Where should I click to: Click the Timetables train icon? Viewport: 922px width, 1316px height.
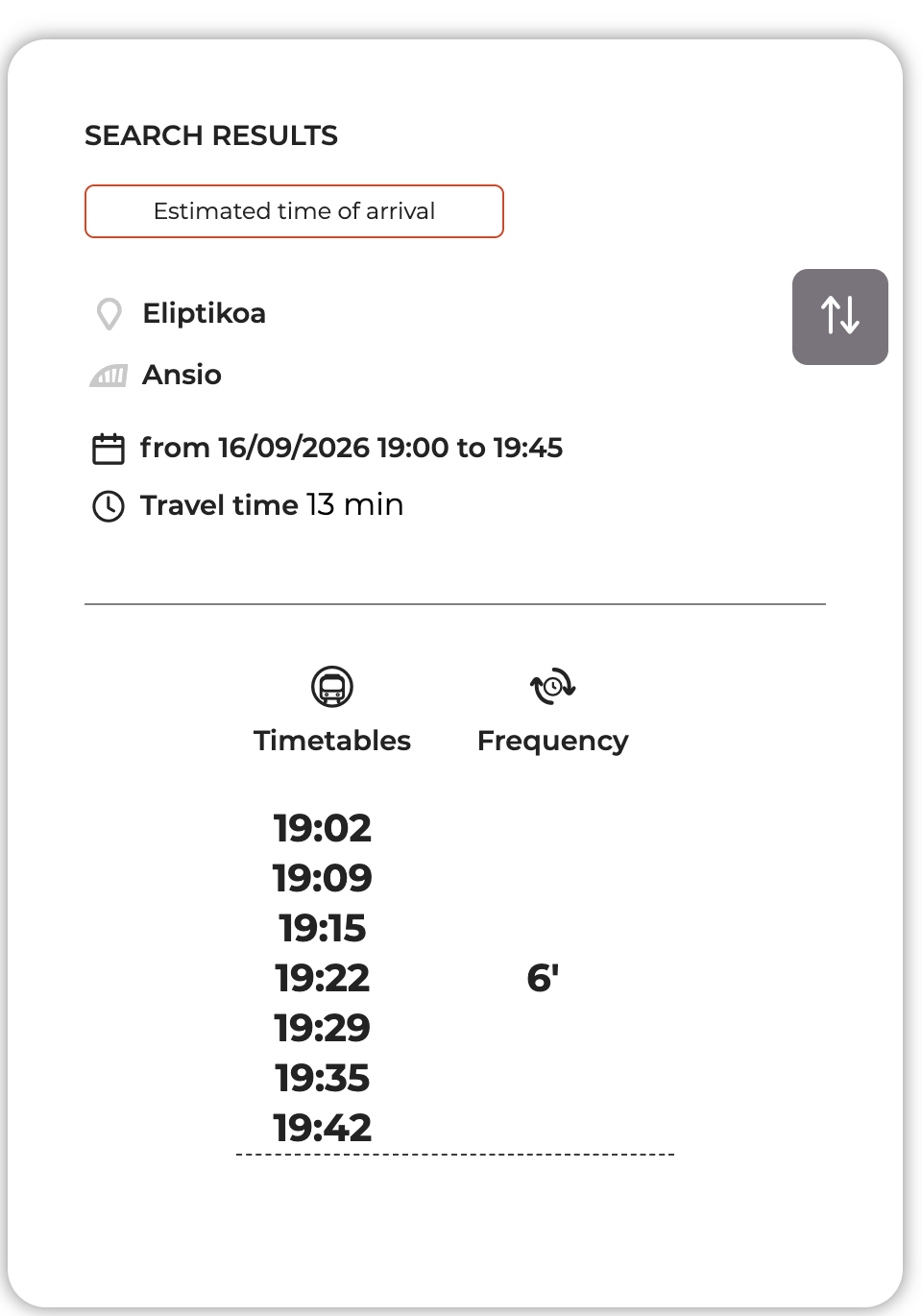(x=332, y=687)
